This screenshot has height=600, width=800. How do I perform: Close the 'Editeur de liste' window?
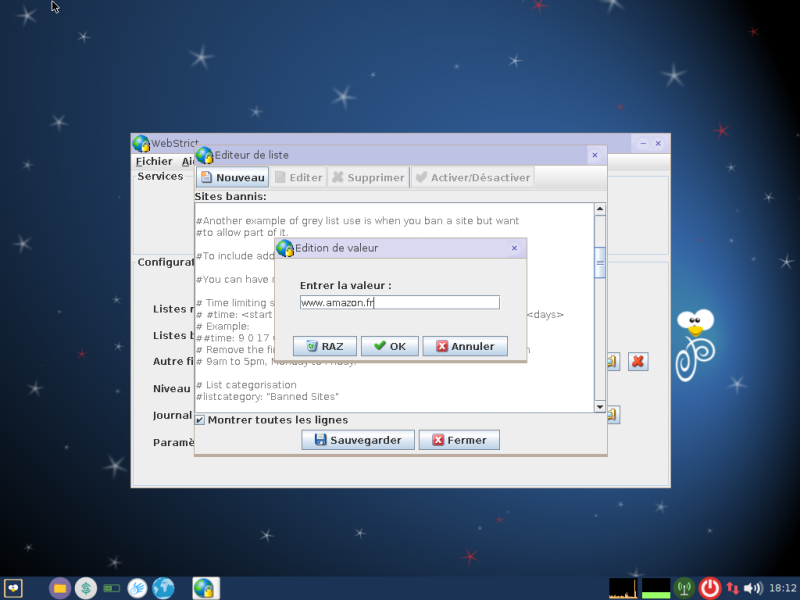[x=595, y=155]
